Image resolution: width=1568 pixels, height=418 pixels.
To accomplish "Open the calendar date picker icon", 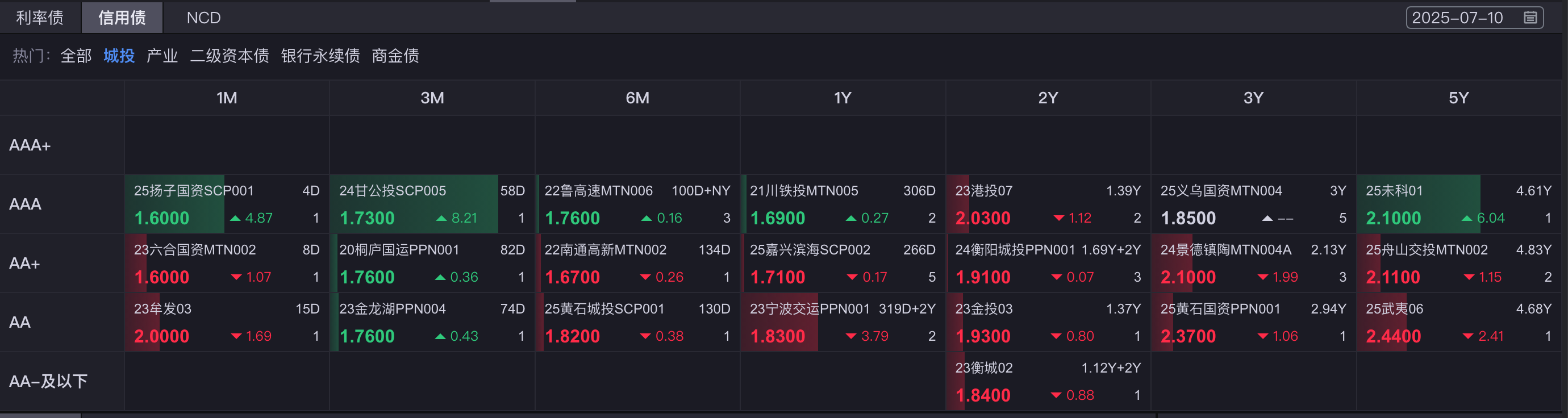I will (x=1531, y=18).
